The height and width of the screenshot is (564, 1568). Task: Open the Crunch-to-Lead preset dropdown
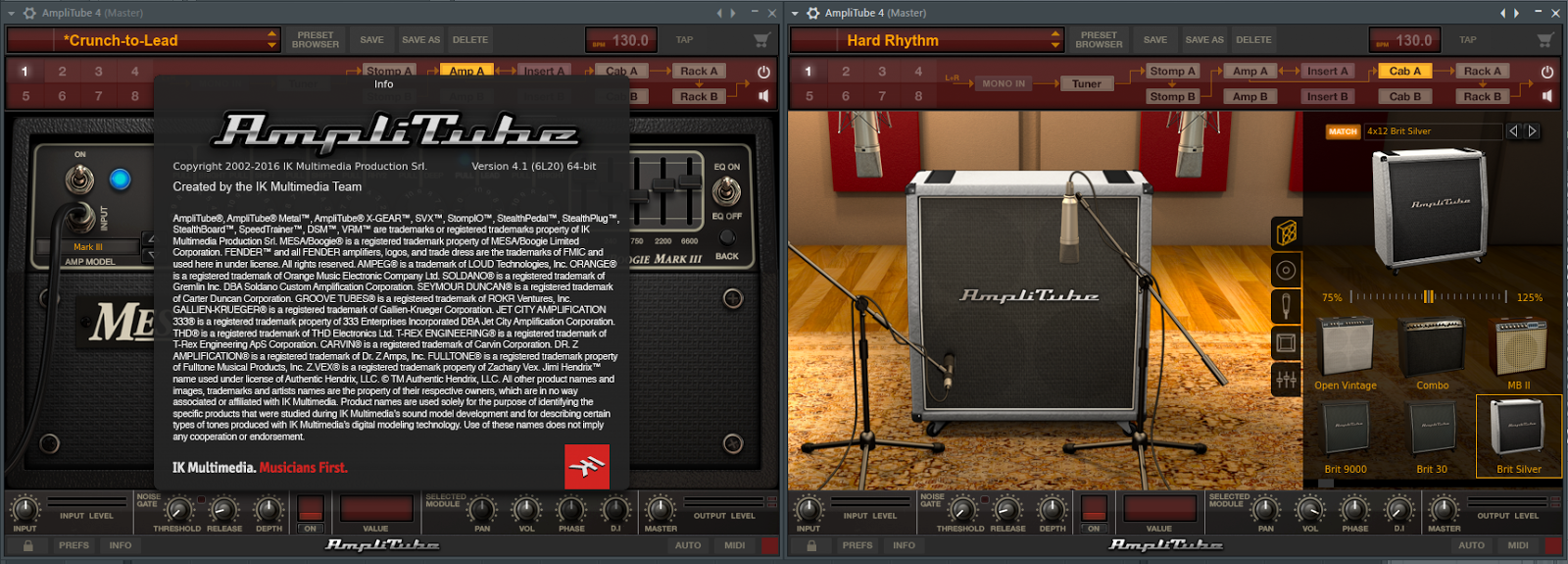click(143, 40)
